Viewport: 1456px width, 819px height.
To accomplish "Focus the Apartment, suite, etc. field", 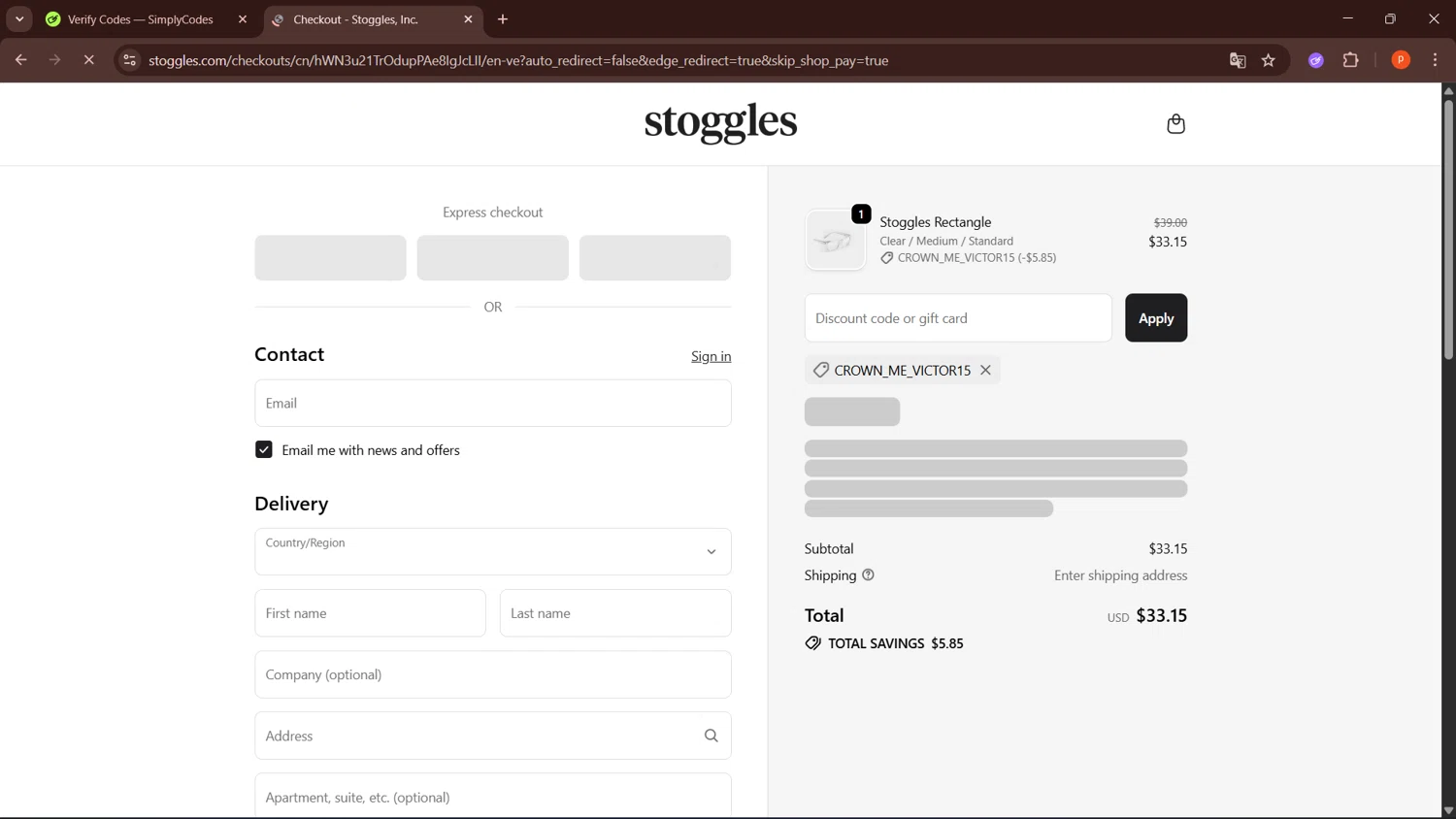I will point(493,796).
